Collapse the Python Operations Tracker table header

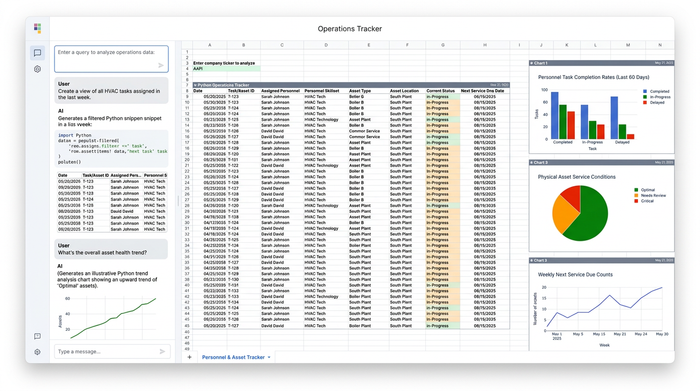click(x=195, y=85)
